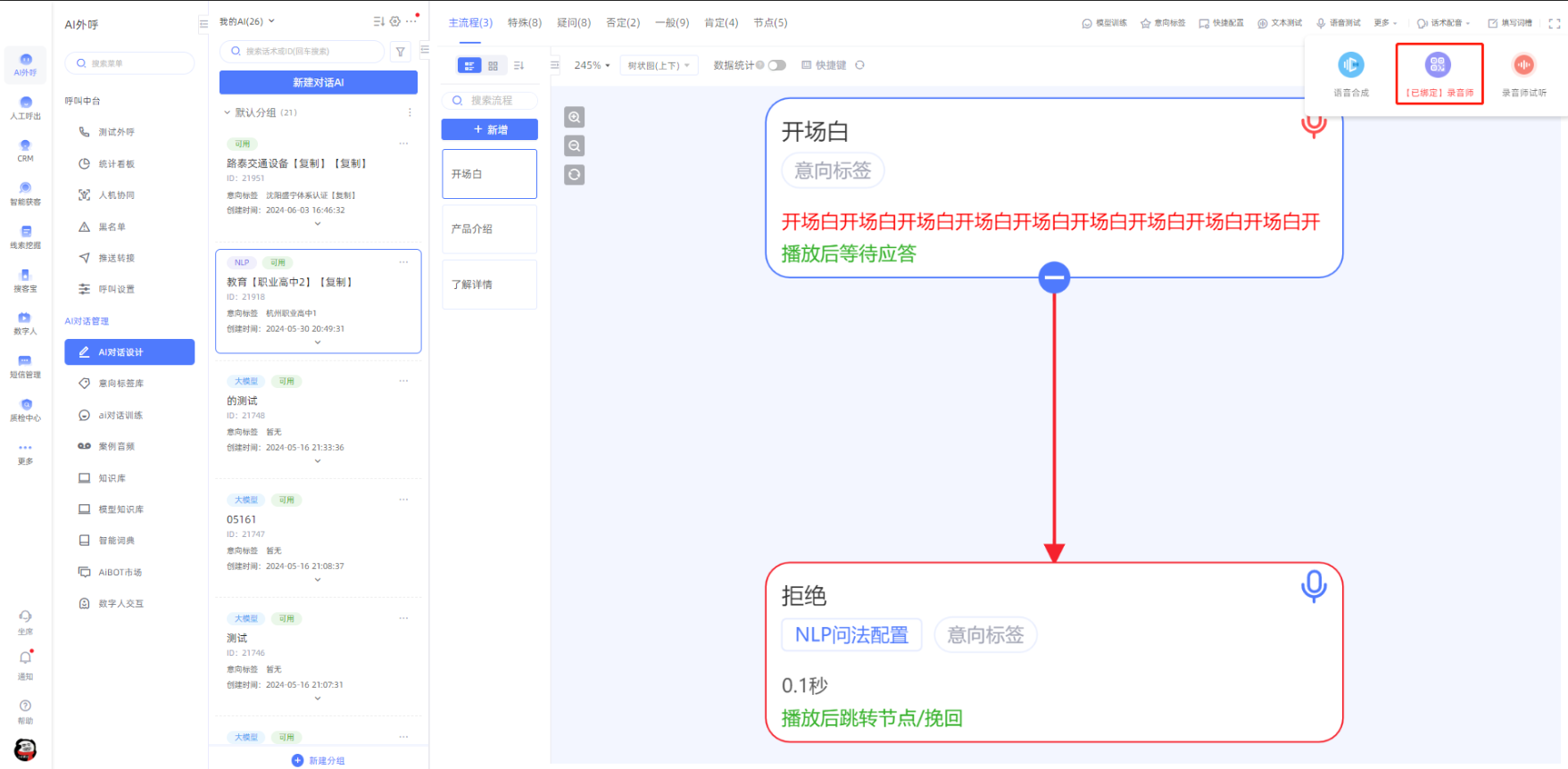Click the blue microphone on 拒绝 node
The height and width of the screenshot is (769, 1568).
tap(1314, 586)
